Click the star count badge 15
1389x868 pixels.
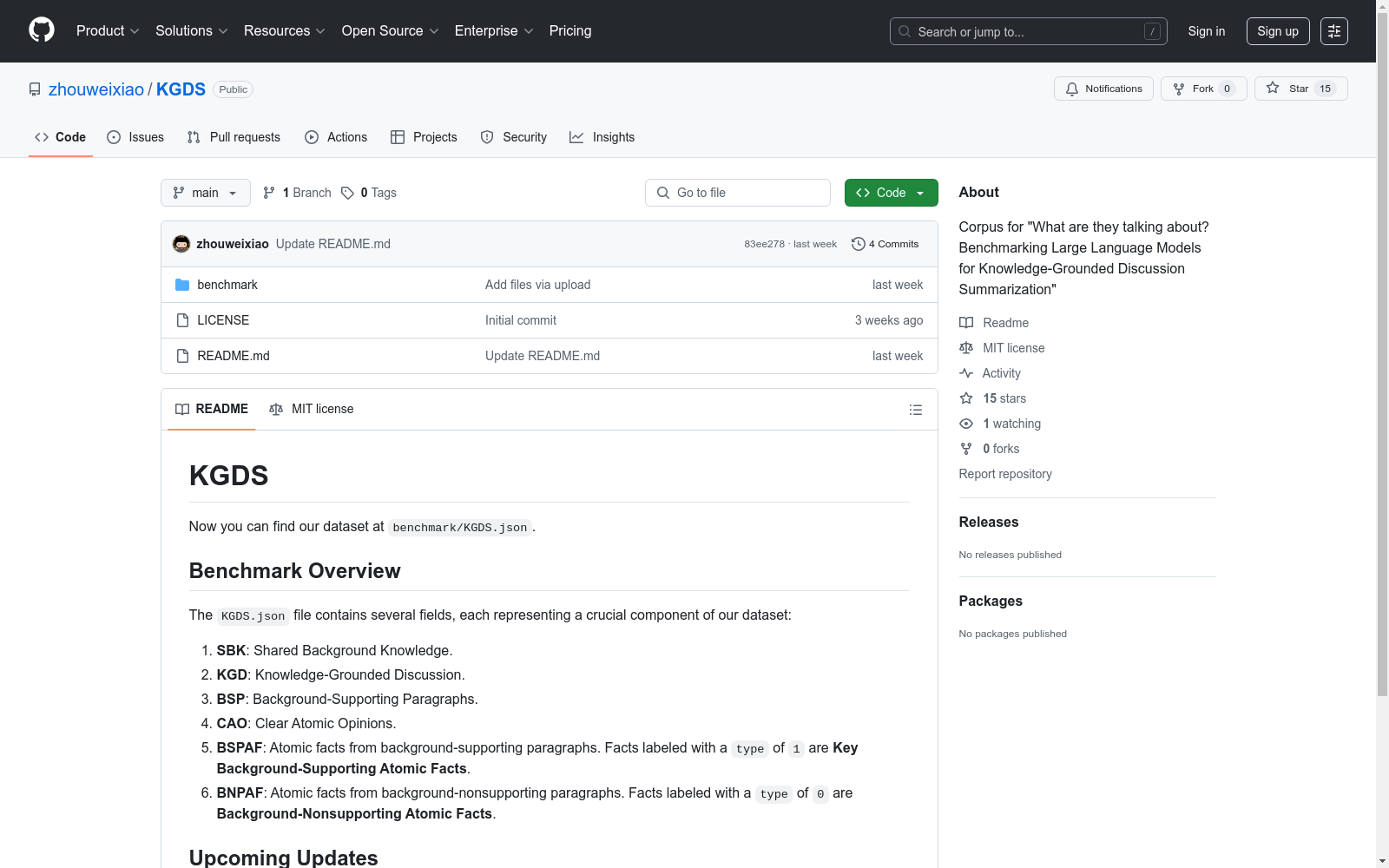(x=1326, y=89)
